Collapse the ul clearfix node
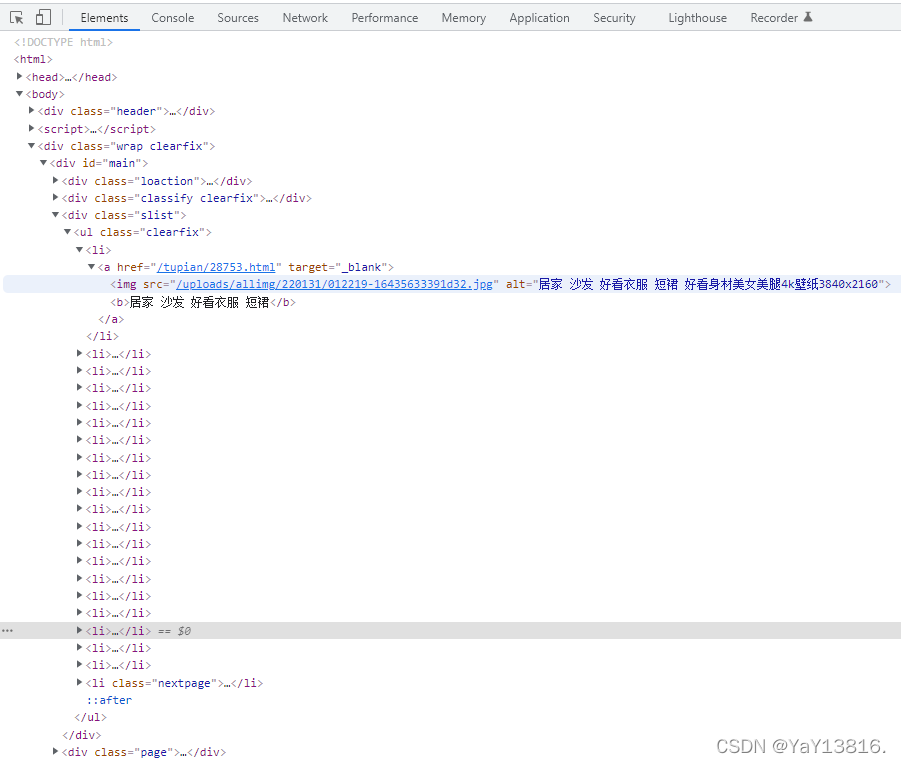This screenshot has height=763, width=901. [68, 232]
